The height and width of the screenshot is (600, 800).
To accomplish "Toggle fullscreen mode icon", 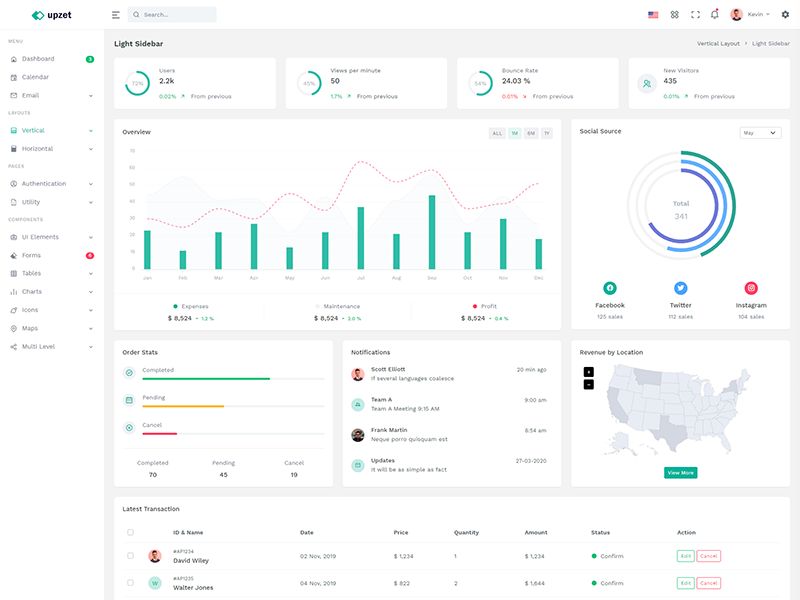I will pyautogui.click(x=695, y=15).
